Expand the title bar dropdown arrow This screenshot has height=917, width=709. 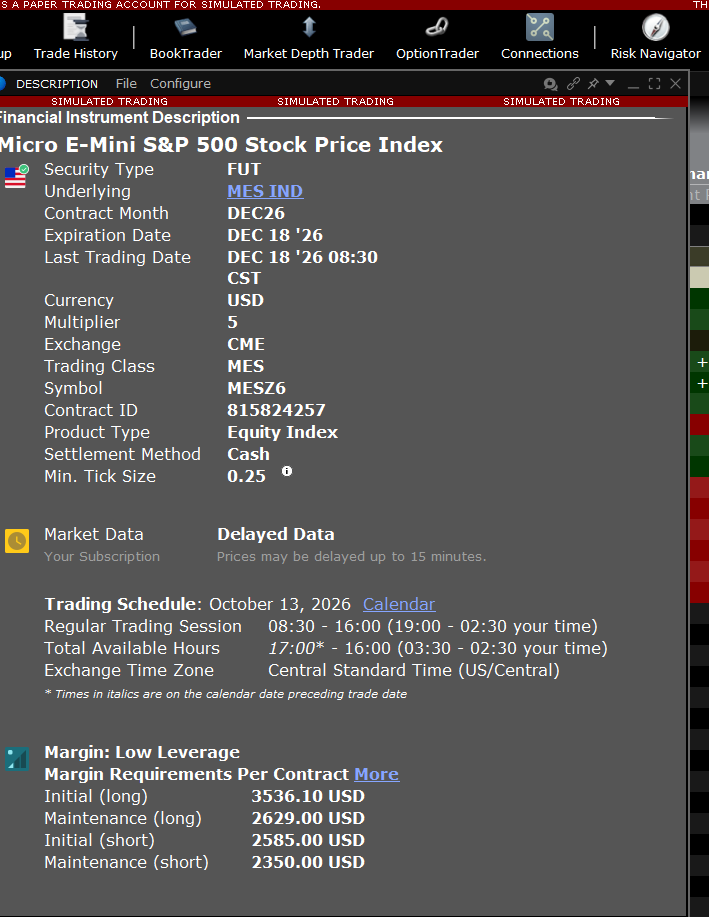[x=610, y=83]
